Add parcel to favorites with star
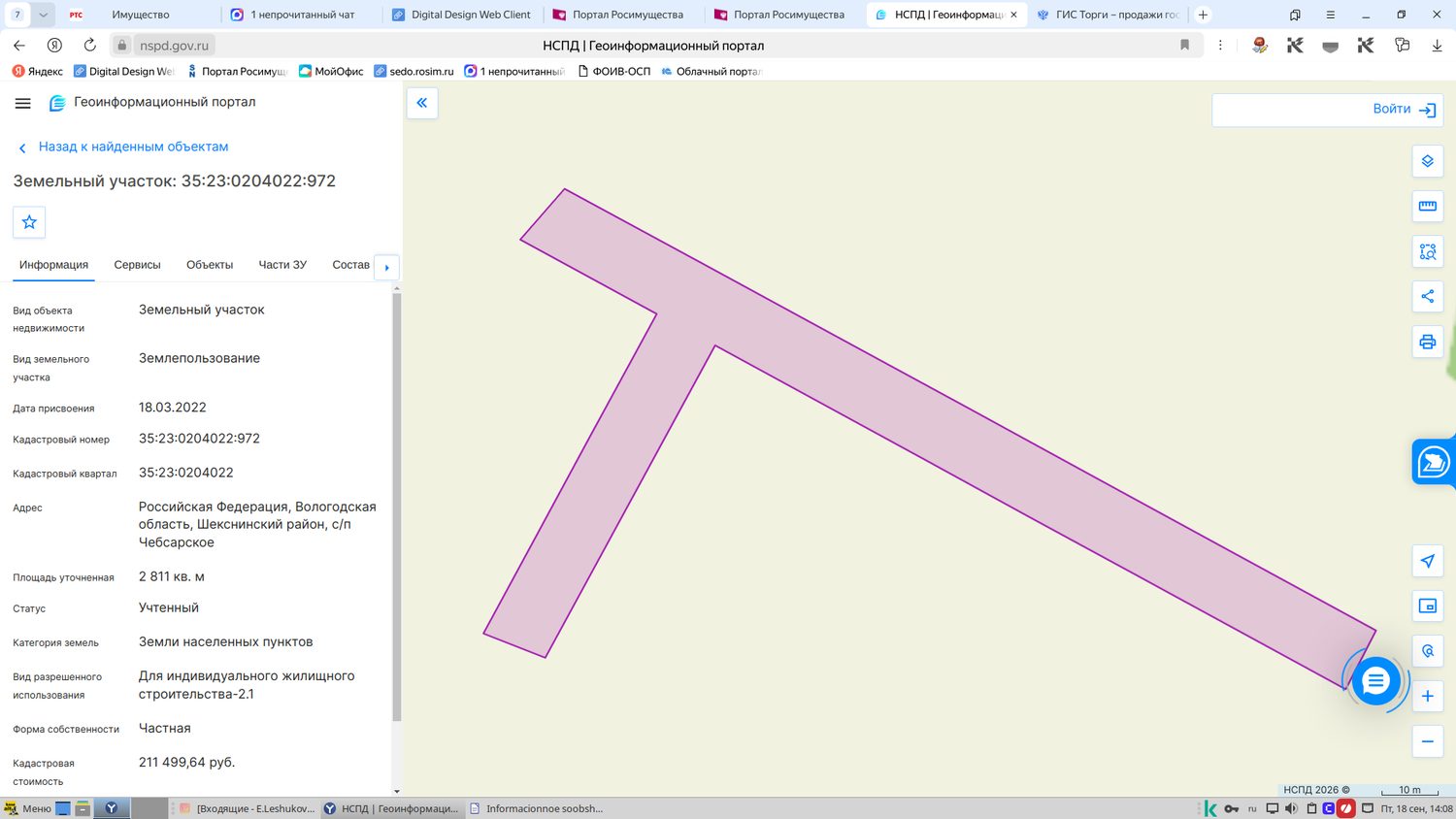 point(29,222)
